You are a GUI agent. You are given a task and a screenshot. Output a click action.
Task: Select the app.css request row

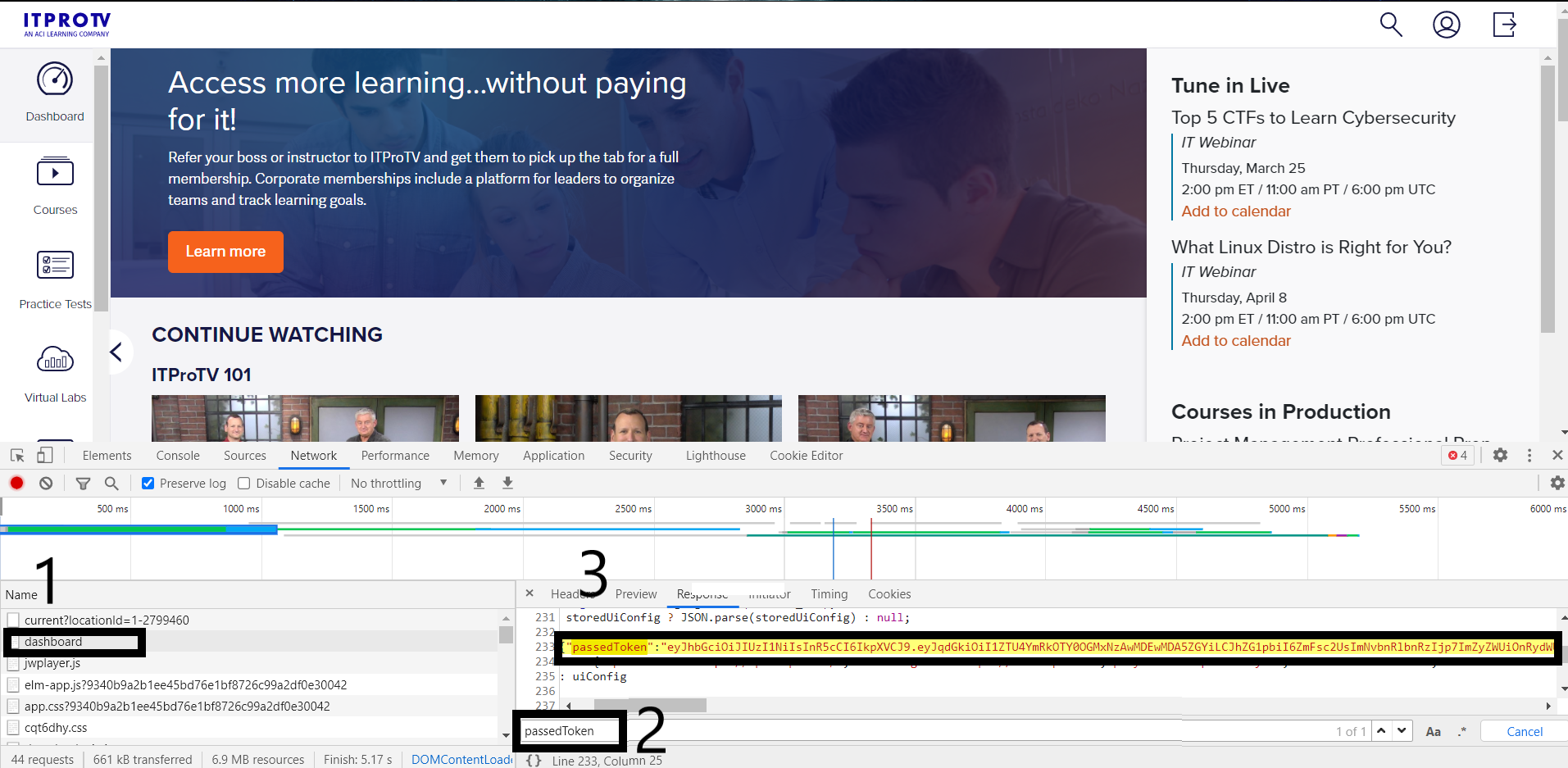[248, 706]
